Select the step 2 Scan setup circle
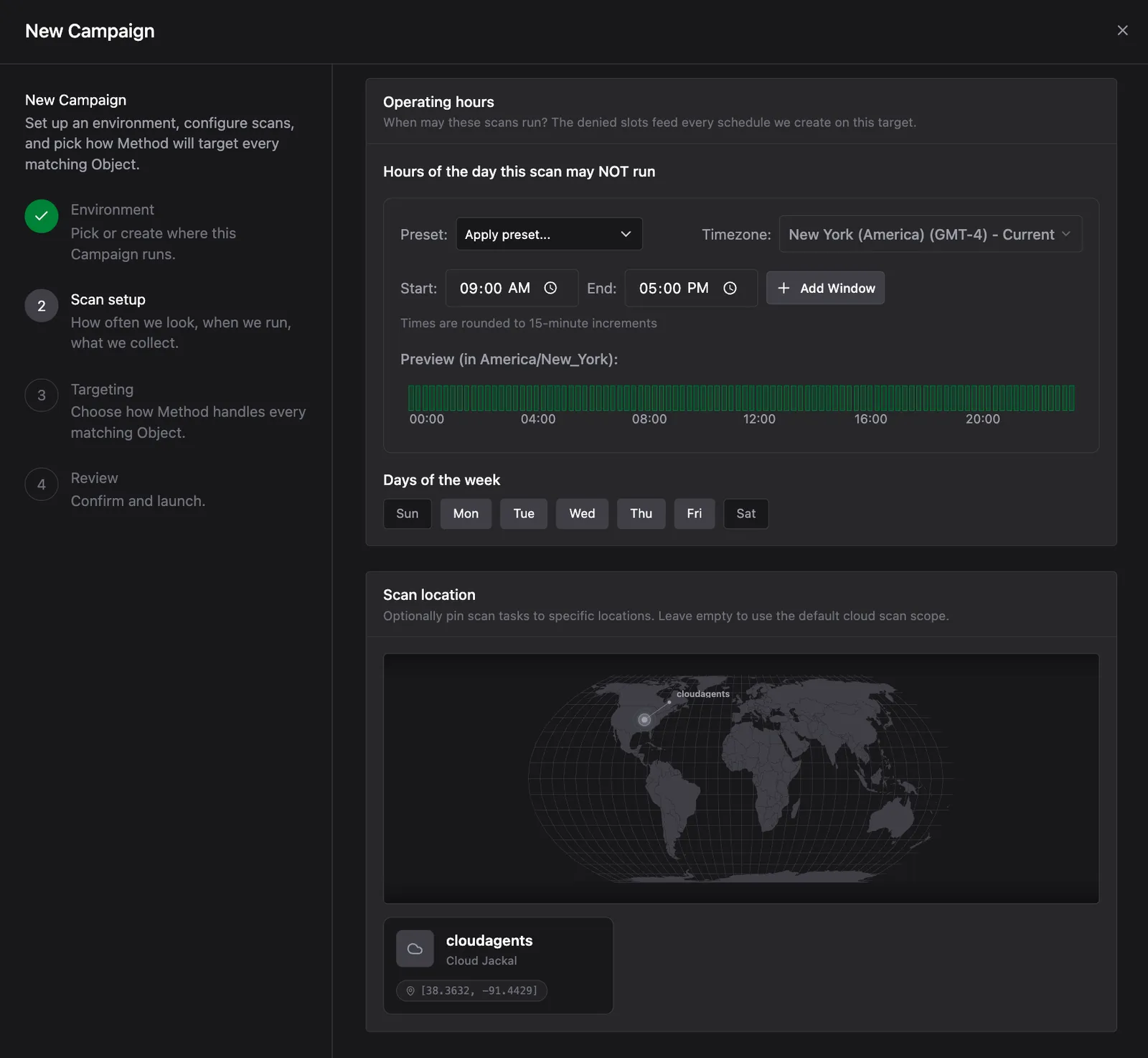 click(42, 306)
